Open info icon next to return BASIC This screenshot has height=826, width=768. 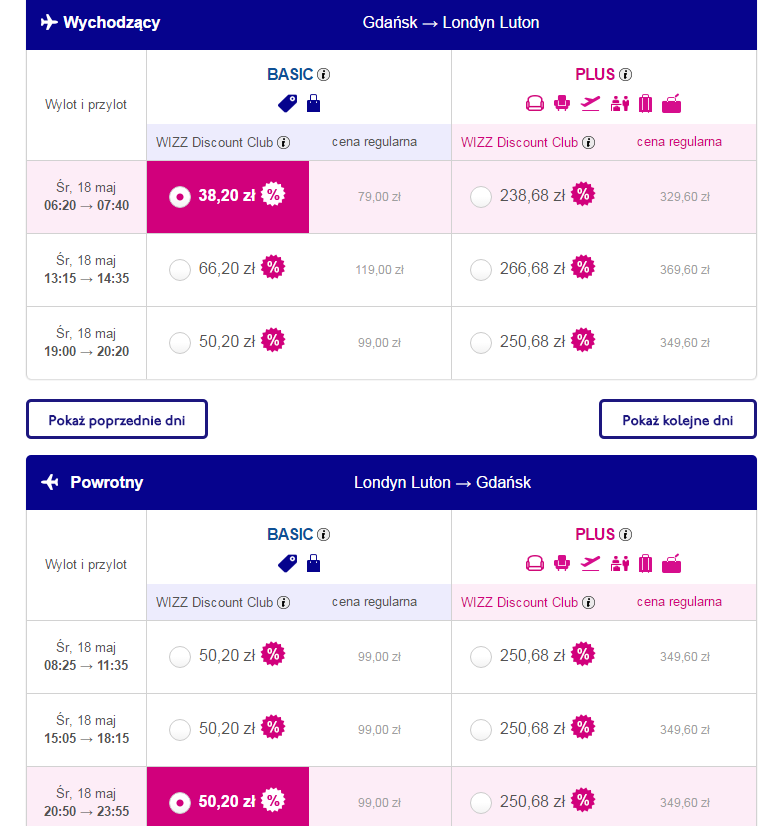[x=323, y=535]
